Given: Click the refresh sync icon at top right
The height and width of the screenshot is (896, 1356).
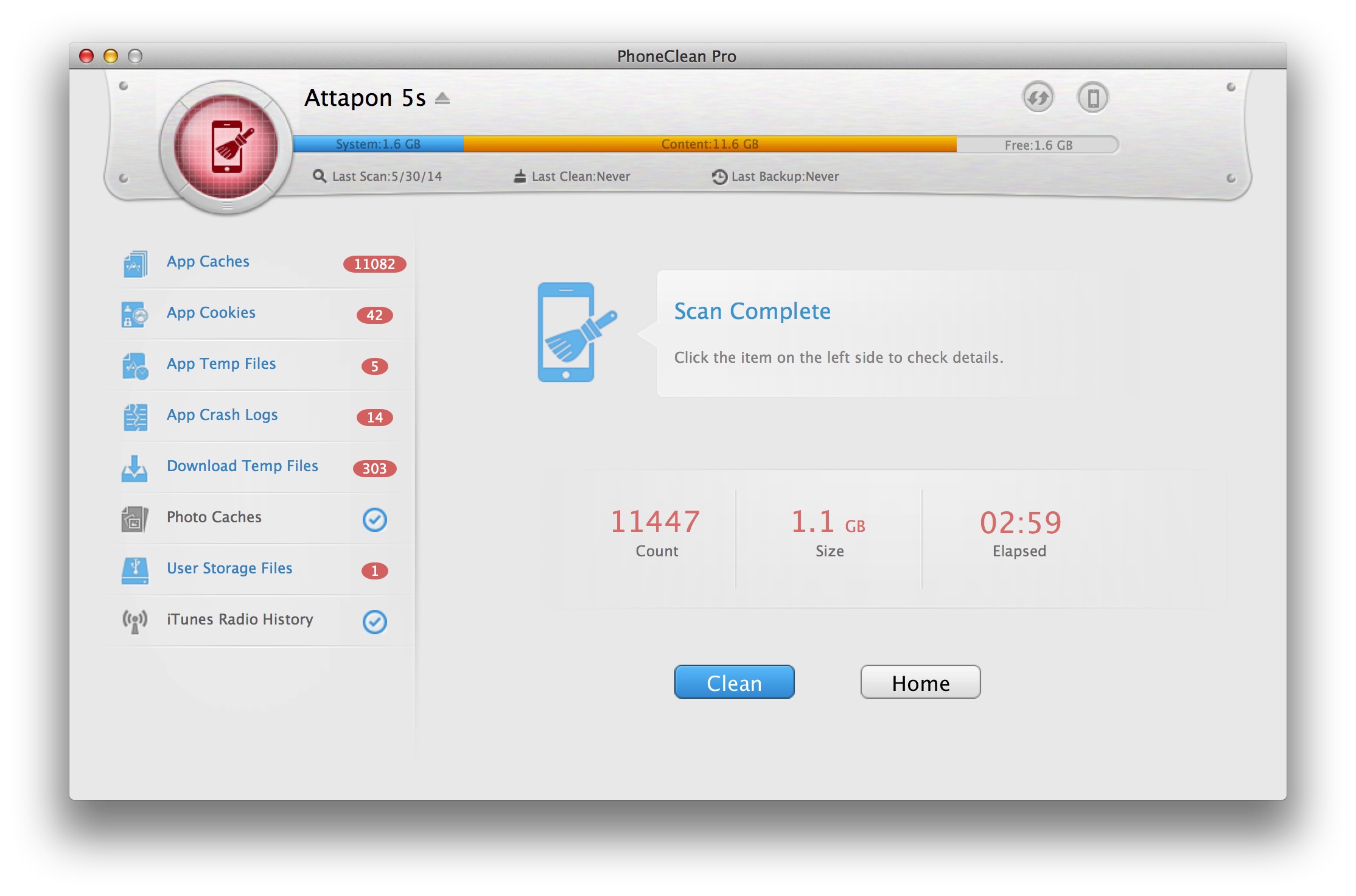Looking at the screenshot, I should tap(1038, 97).
